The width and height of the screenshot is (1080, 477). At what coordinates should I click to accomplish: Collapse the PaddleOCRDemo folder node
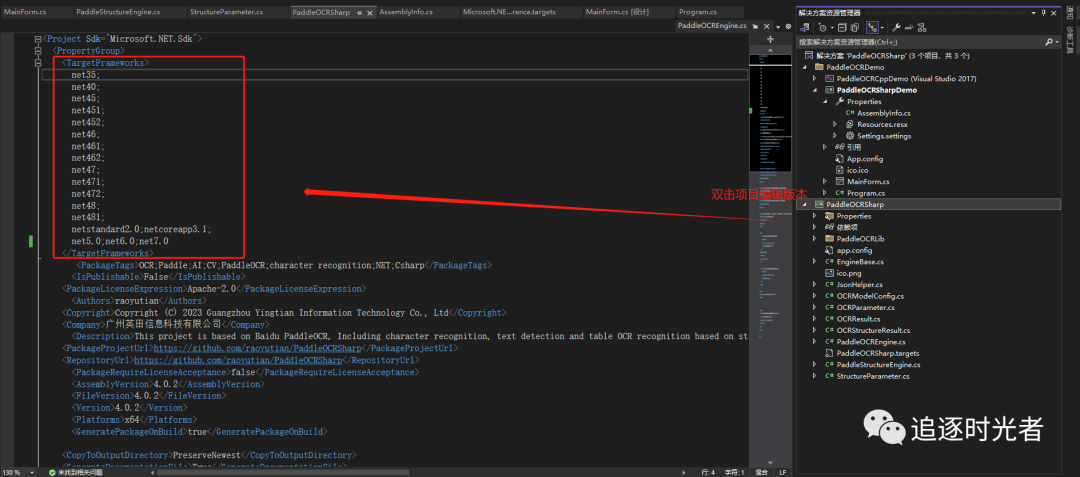coord(804,67)
